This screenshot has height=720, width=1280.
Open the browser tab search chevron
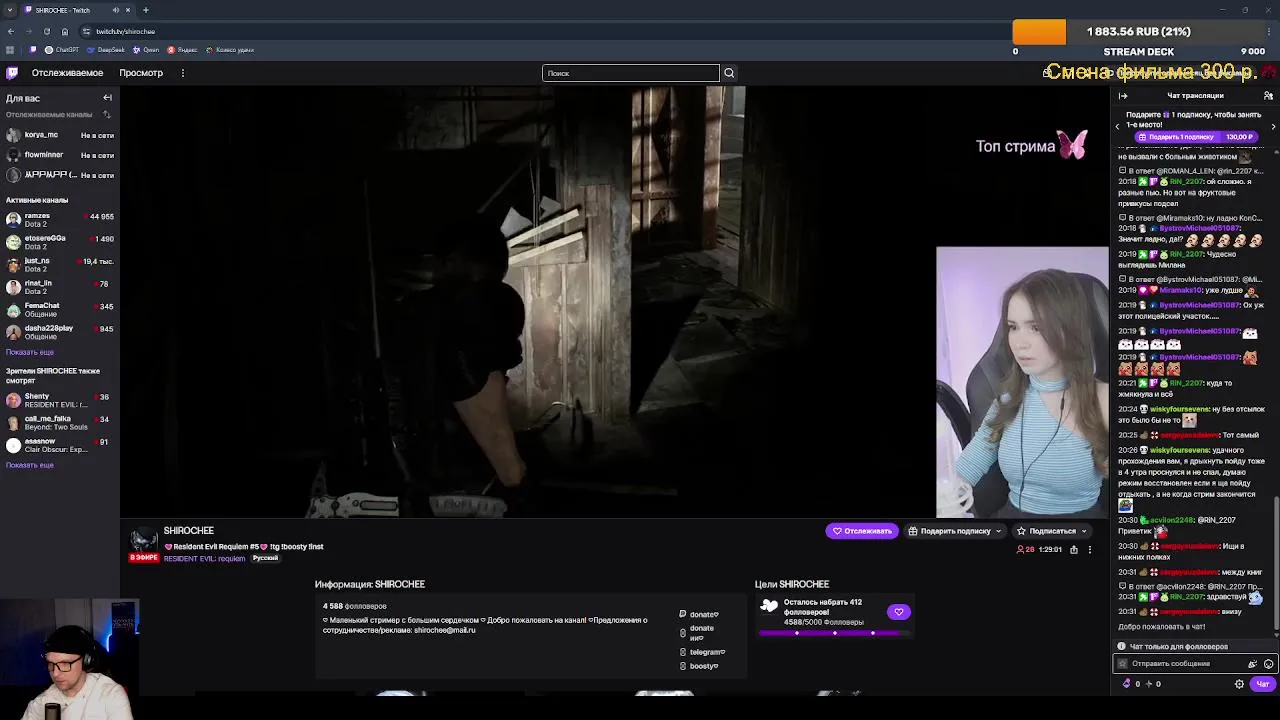click(10, 10)
